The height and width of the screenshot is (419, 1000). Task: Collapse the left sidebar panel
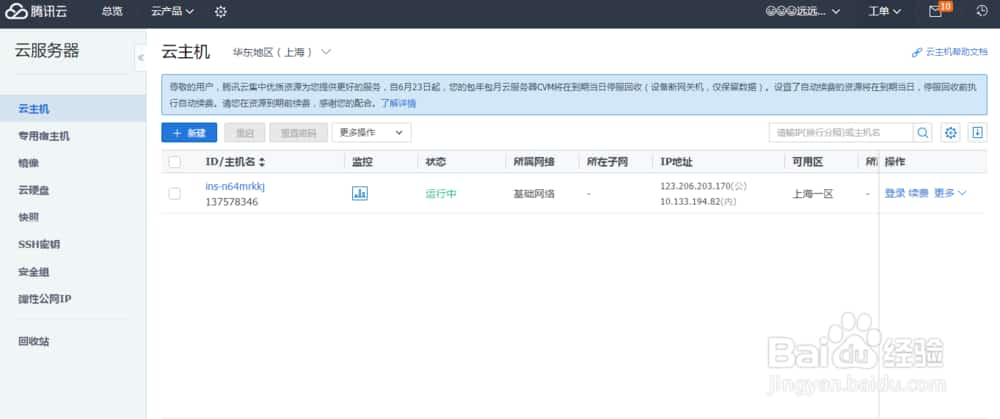[x=141, y=58]
